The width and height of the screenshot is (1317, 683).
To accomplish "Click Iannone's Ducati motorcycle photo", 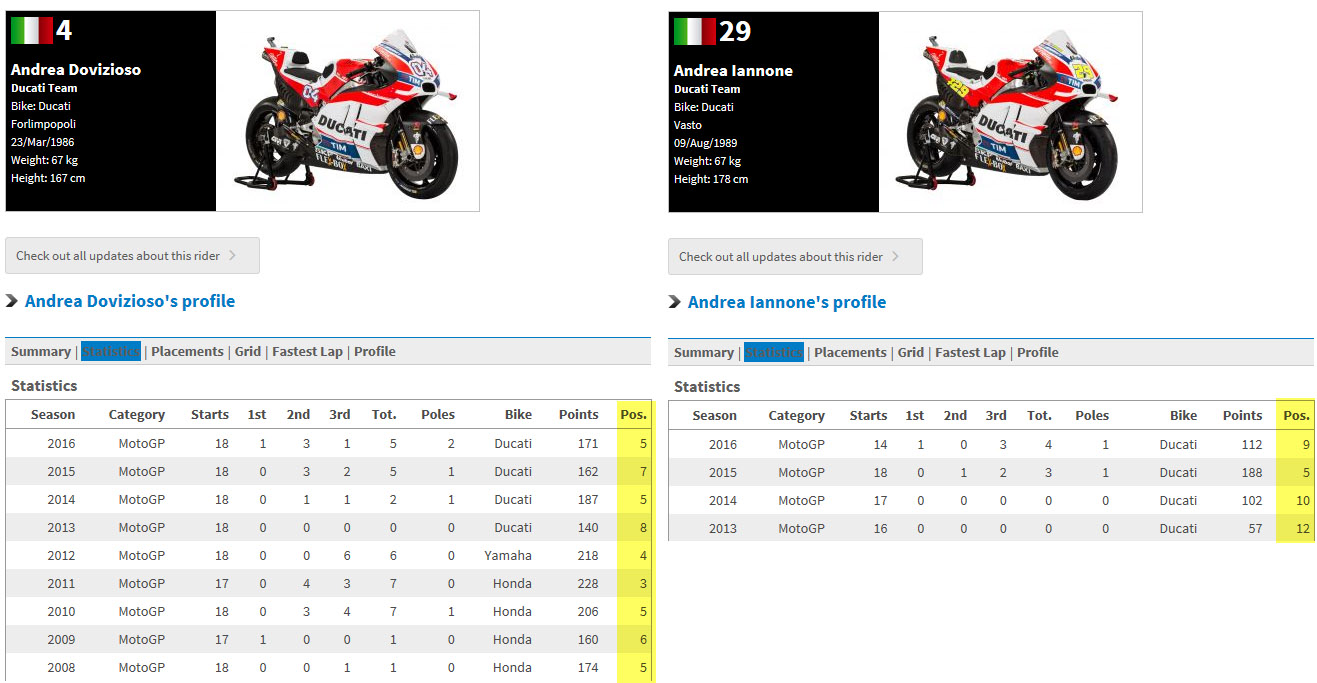I will (x=1010, y=112).
